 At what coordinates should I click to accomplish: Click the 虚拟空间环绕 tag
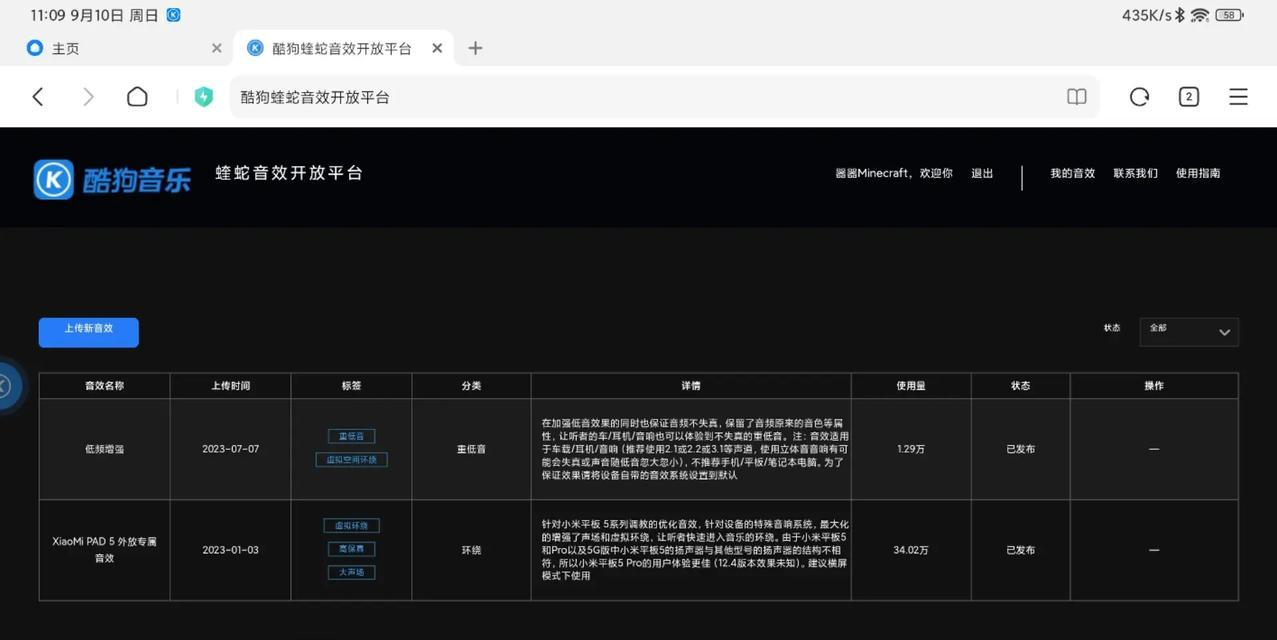point(351,460)
